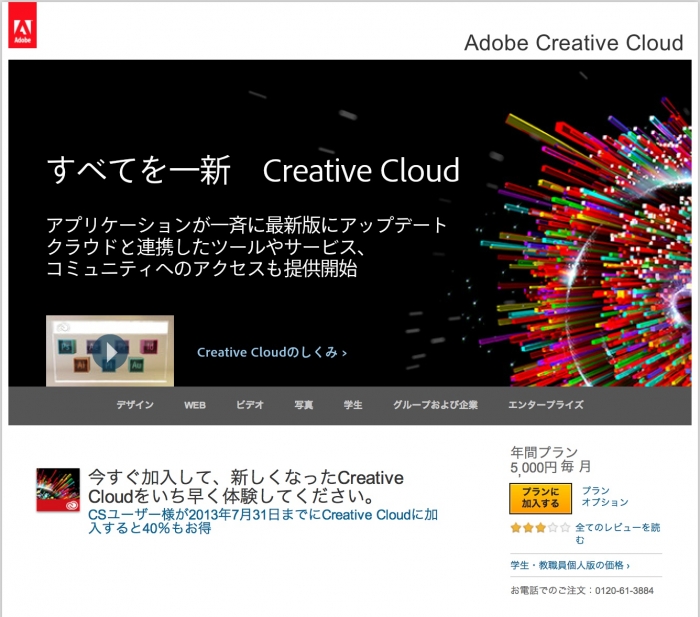Image resolution: width=700 pixels, height=617 pixels.
Task: Open the CSユーザー様 40% discount link
Action: [263, 521]
